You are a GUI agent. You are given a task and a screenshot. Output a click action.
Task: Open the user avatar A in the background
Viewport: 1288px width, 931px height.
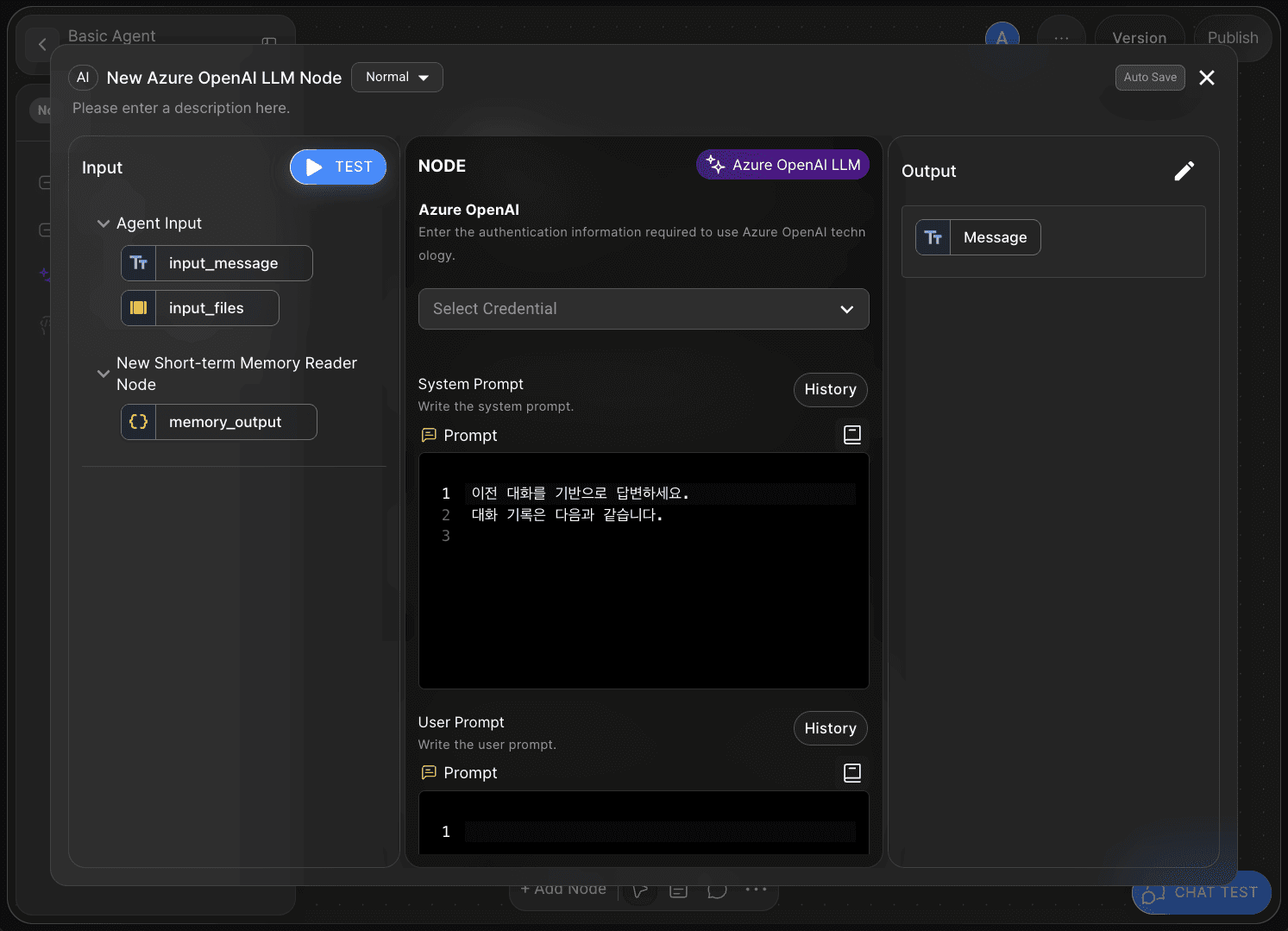coord(1002,37)
